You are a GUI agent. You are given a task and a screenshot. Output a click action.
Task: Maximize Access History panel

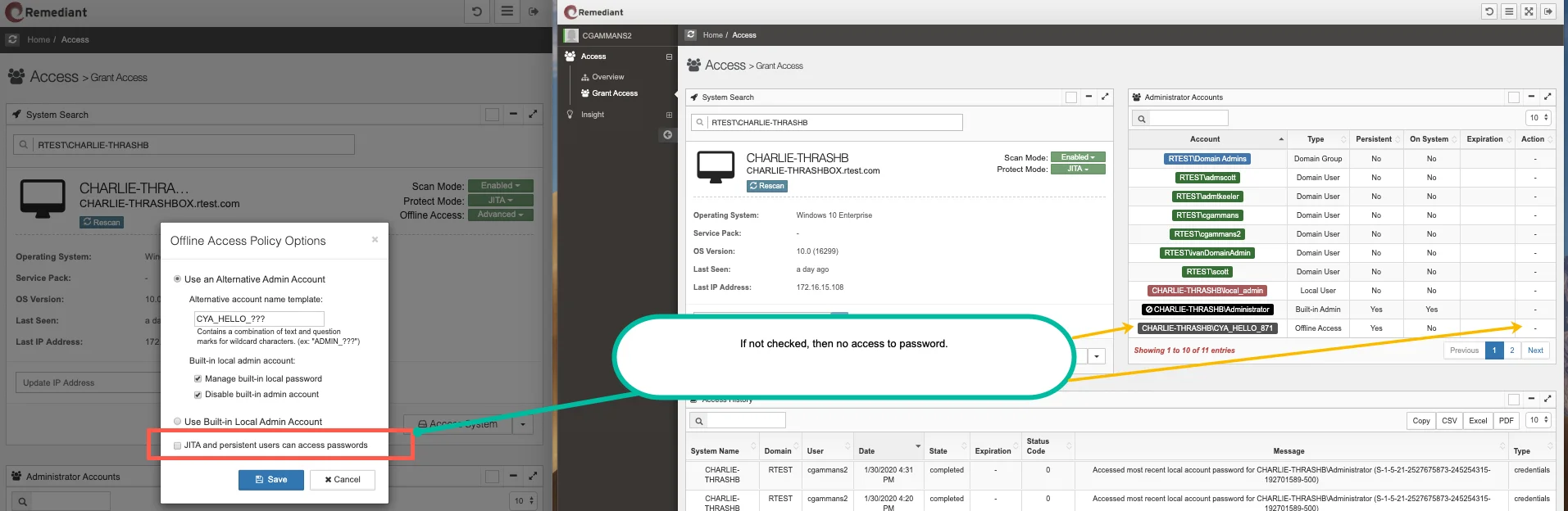point(1548,399)
